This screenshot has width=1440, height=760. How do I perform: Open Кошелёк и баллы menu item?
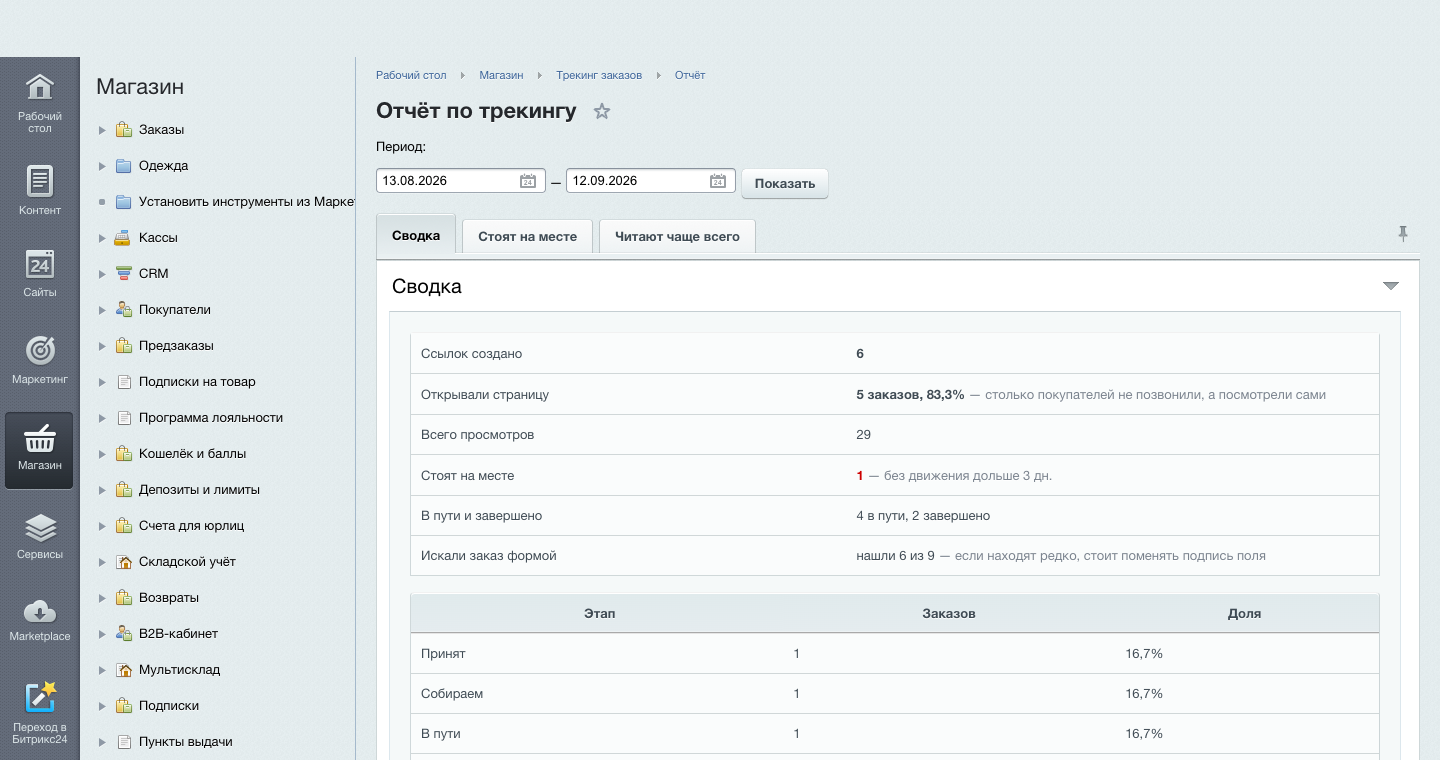(193, 454)
